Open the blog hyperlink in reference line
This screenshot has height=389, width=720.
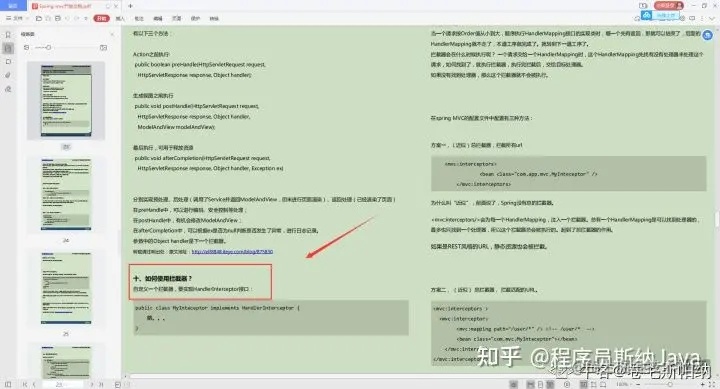point(232,252)
